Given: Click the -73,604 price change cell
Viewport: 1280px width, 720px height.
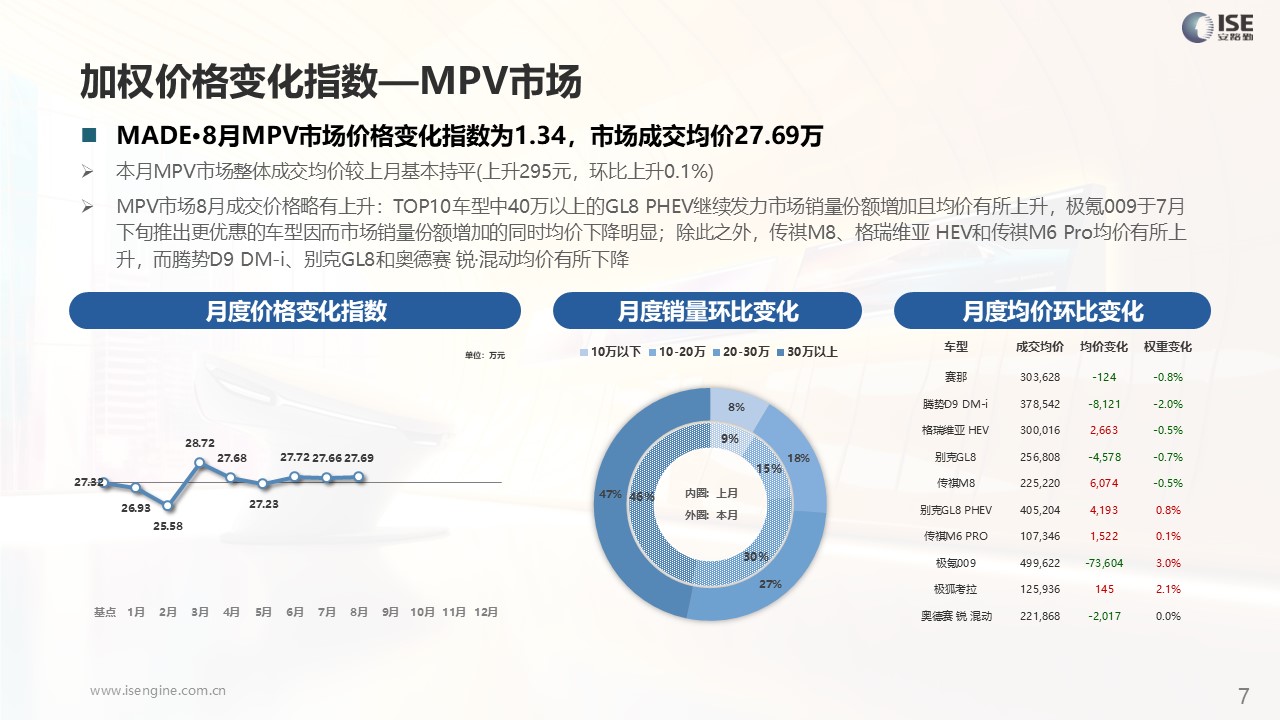Looking at the screenshot, I should tap(1104, 563).
